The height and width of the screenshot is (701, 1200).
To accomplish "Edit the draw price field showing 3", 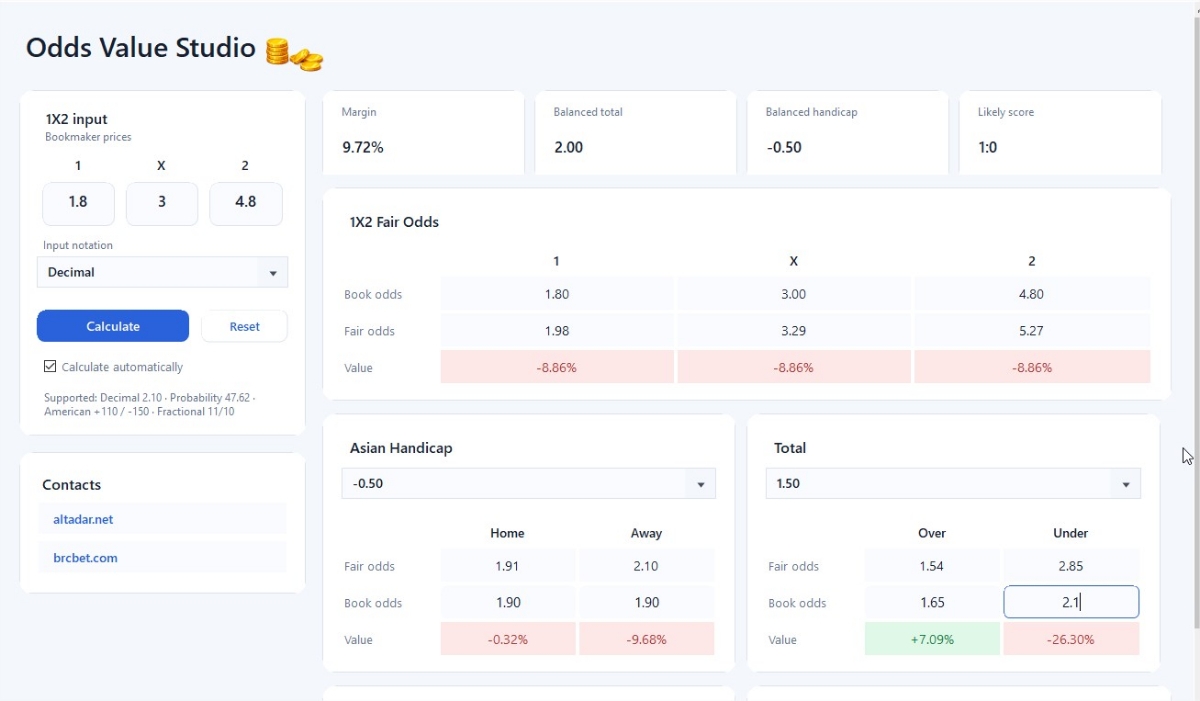I will click(162, 203).
